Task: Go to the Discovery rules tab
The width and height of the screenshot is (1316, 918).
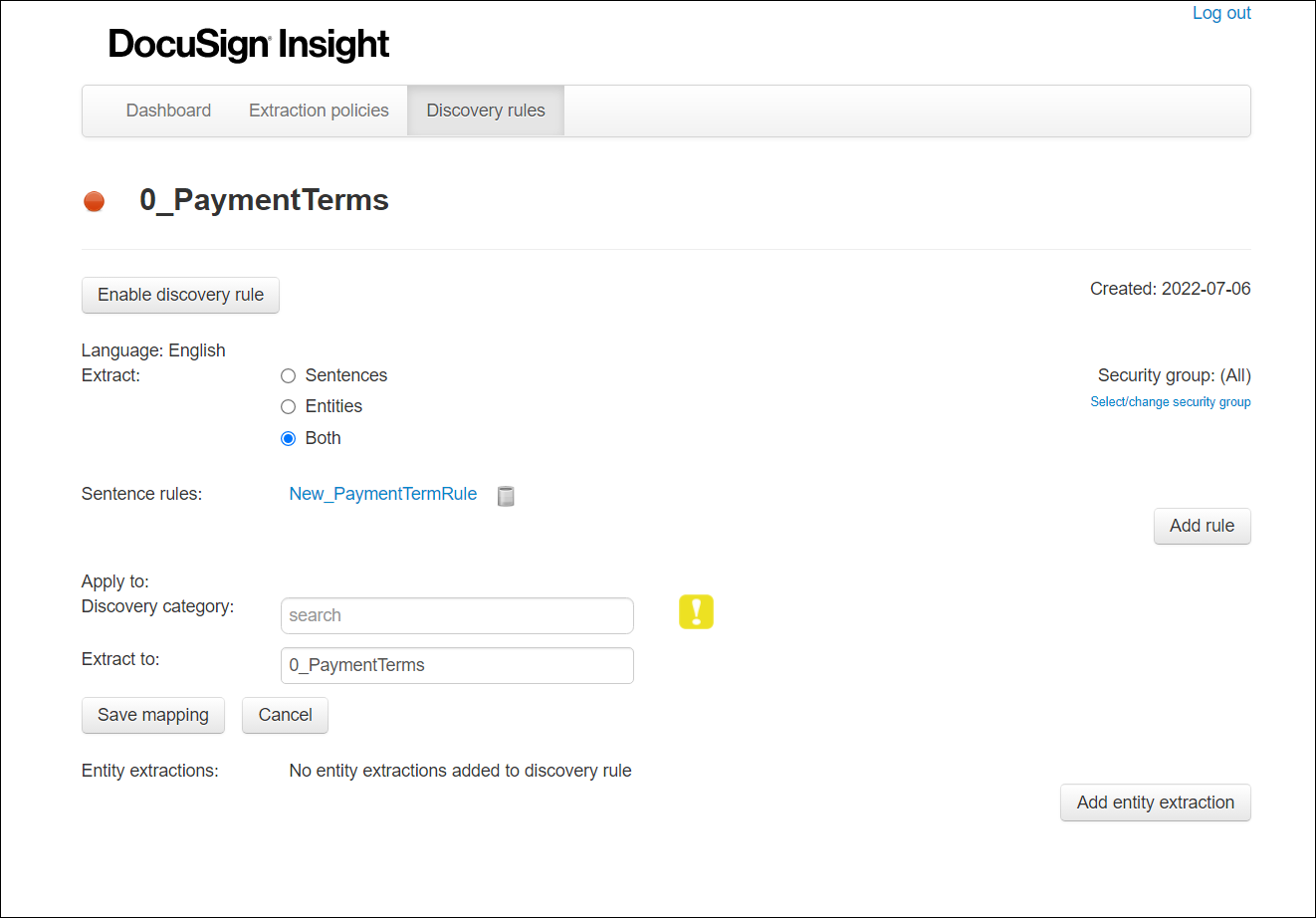Action: [x=486, y=111]
